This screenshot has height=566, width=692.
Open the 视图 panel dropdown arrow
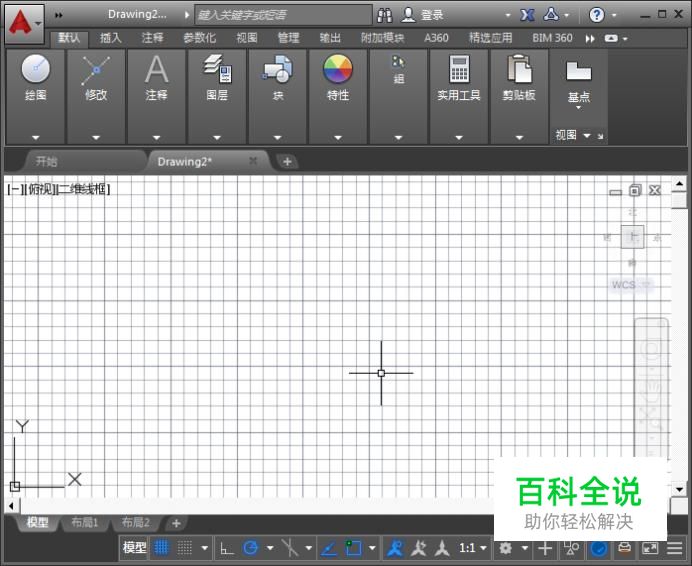587,136
